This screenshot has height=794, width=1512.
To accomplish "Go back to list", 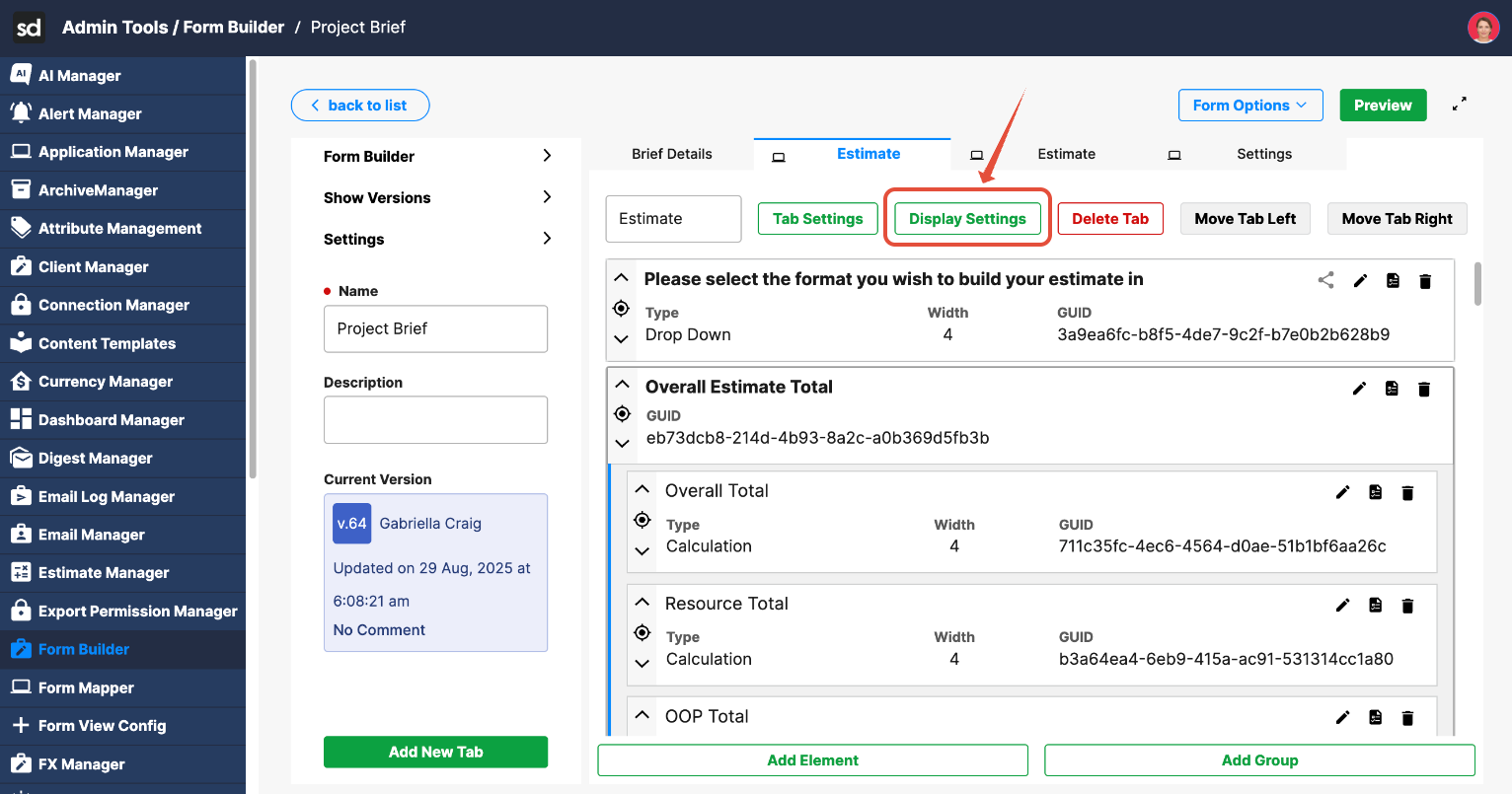I will pos(360,106).
